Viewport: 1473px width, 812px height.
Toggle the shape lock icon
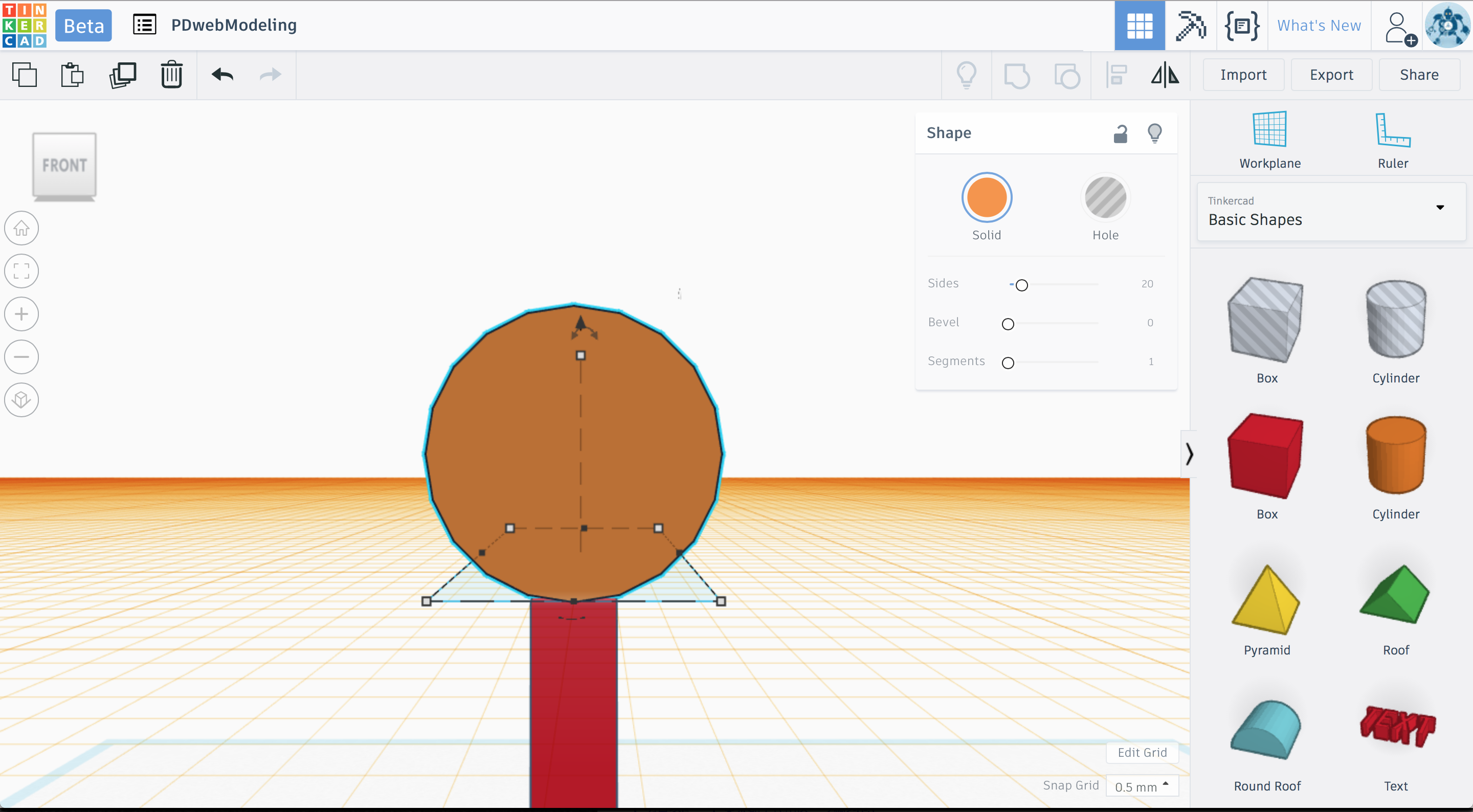pos(1120,133)
